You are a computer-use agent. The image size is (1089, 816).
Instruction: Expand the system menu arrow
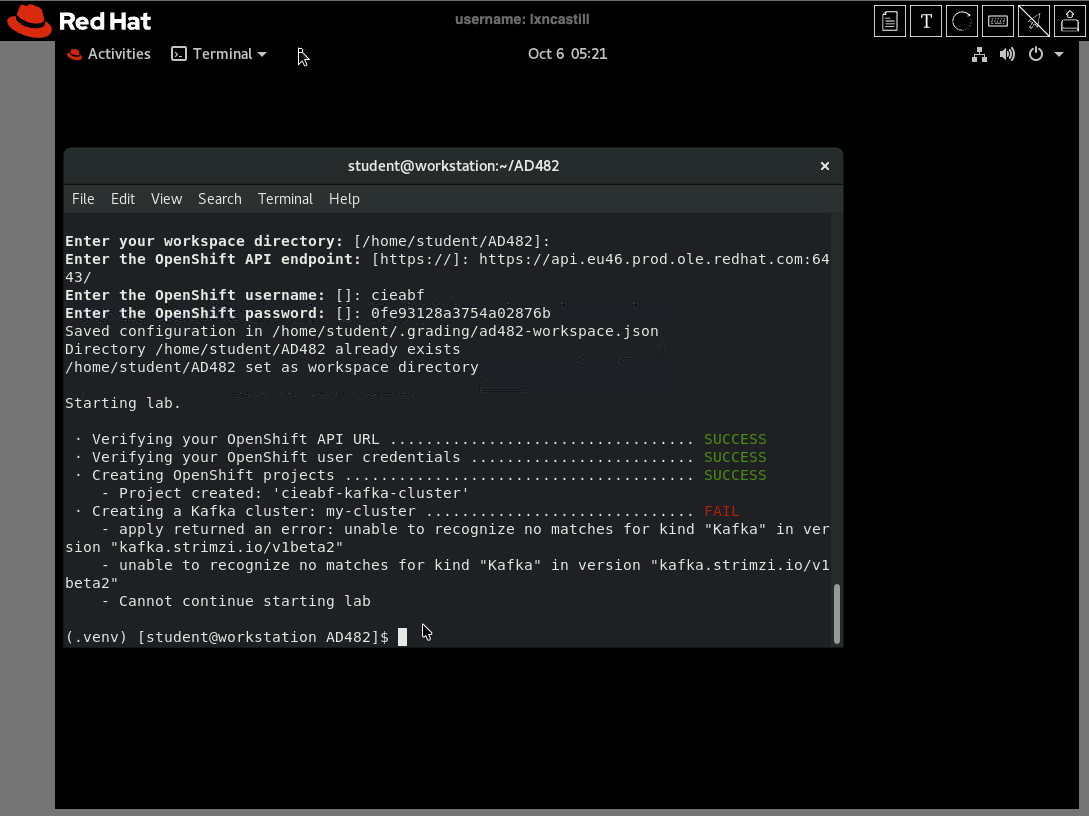pyautogui.click(x=1059, y=54)
